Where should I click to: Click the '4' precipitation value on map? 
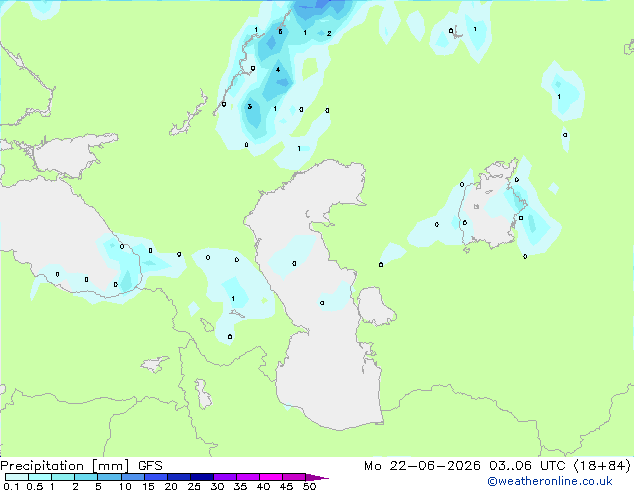278,70
